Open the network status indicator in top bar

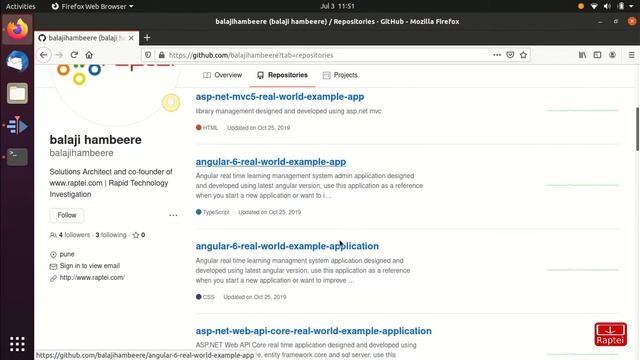click(x=594, y=6)
